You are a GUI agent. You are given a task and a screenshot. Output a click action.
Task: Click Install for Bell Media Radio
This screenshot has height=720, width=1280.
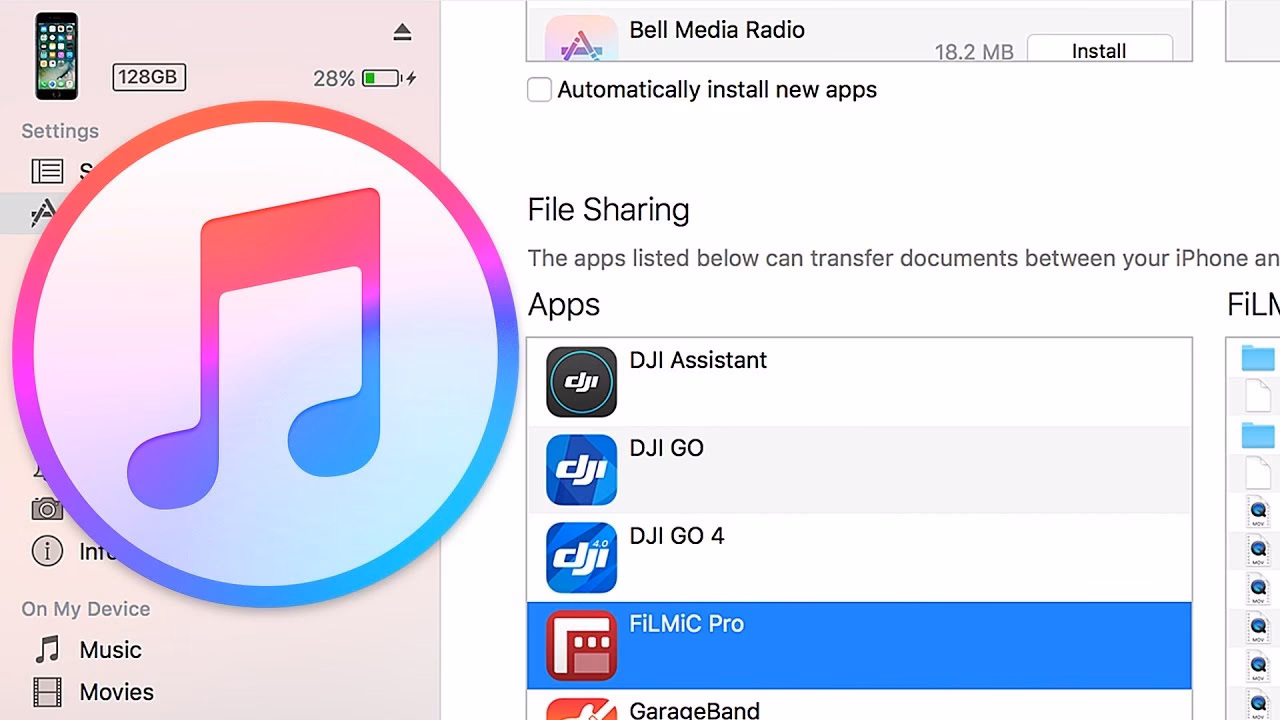(x=1100, y=50)
